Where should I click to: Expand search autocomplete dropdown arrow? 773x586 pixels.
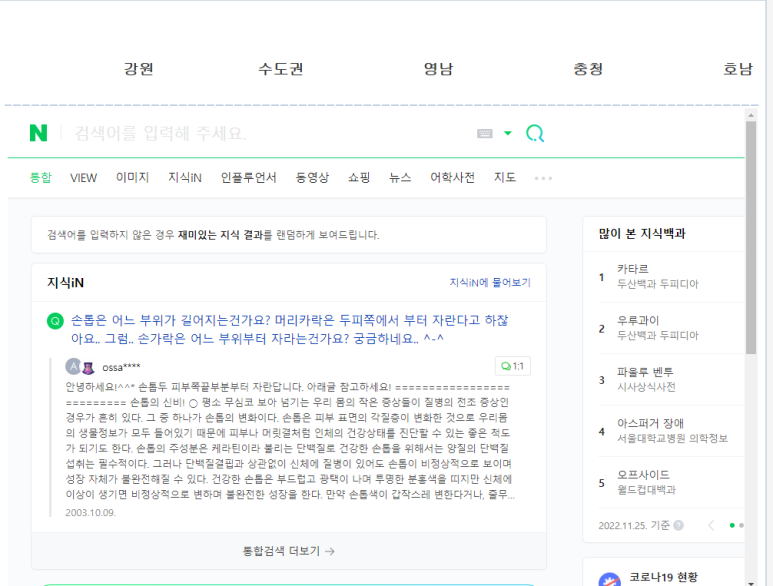(x=508, y=133)
